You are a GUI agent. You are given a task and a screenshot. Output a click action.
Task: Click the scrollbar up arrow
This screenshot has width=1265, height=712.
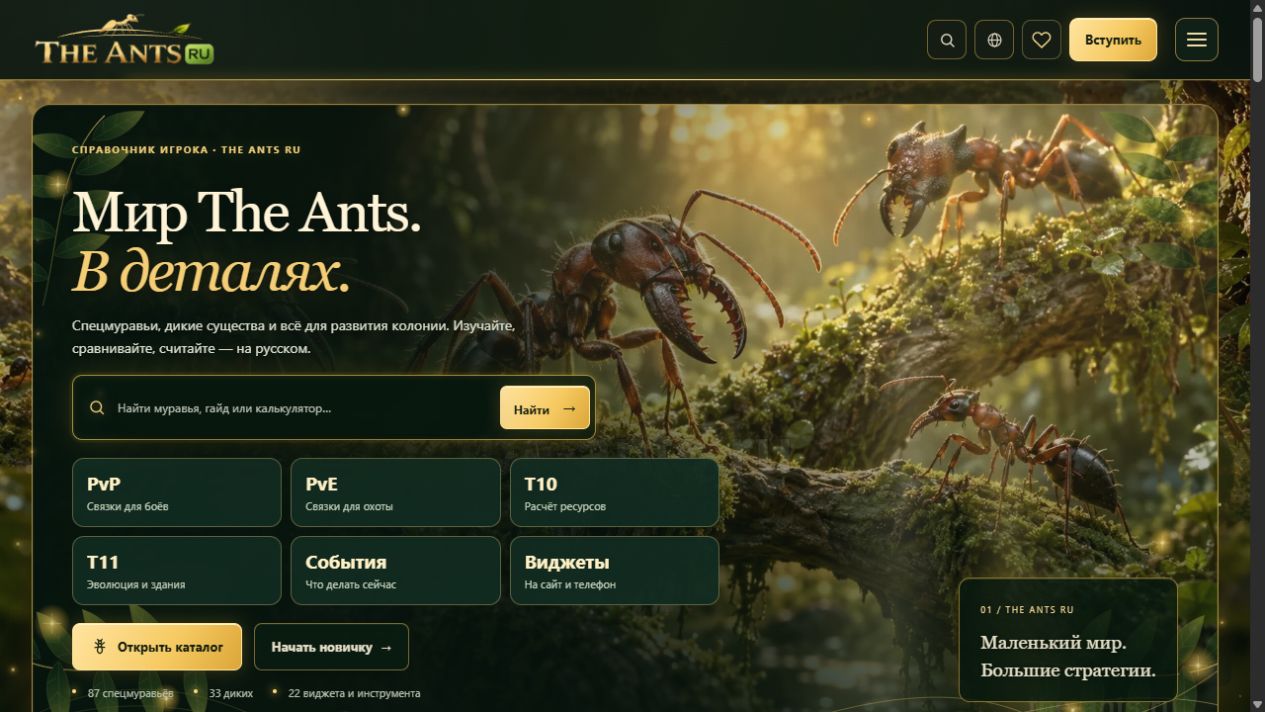[x=1257, y=7]
